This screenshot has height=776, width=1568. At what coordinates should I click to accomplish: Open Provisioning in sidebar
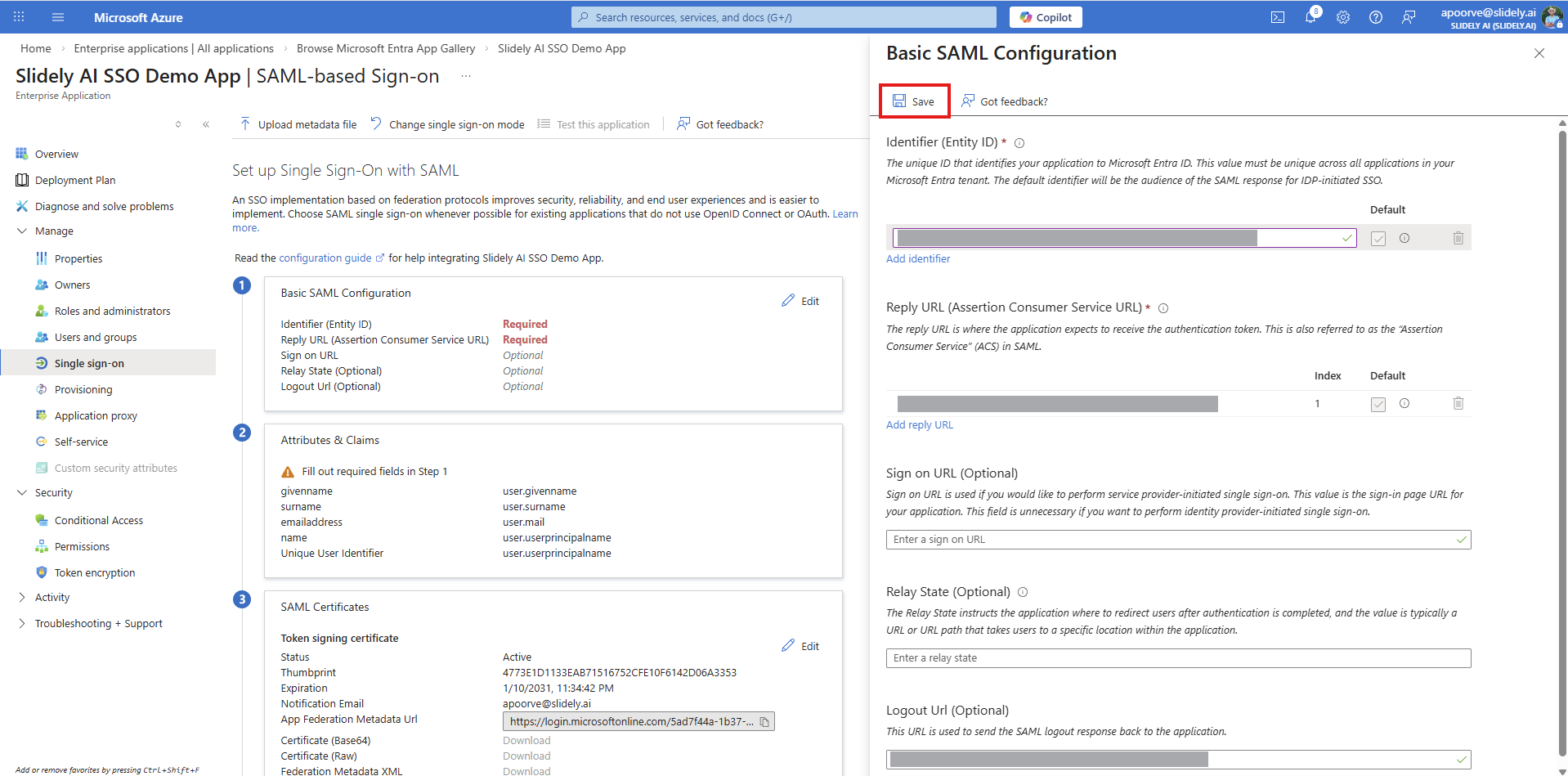[83, 389]
